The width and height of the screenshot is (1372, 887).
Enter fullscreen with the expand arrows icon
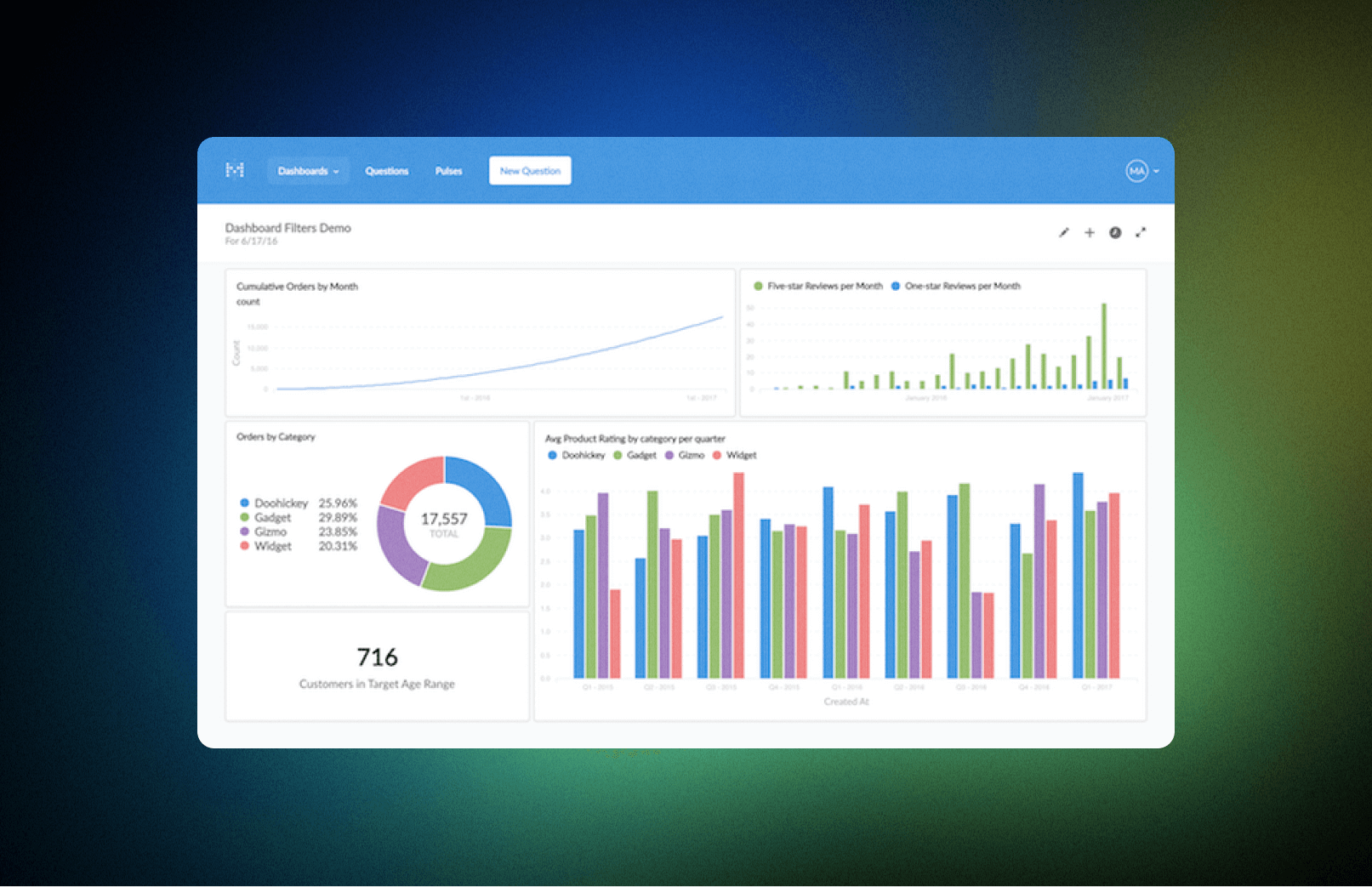point(1141,232)
